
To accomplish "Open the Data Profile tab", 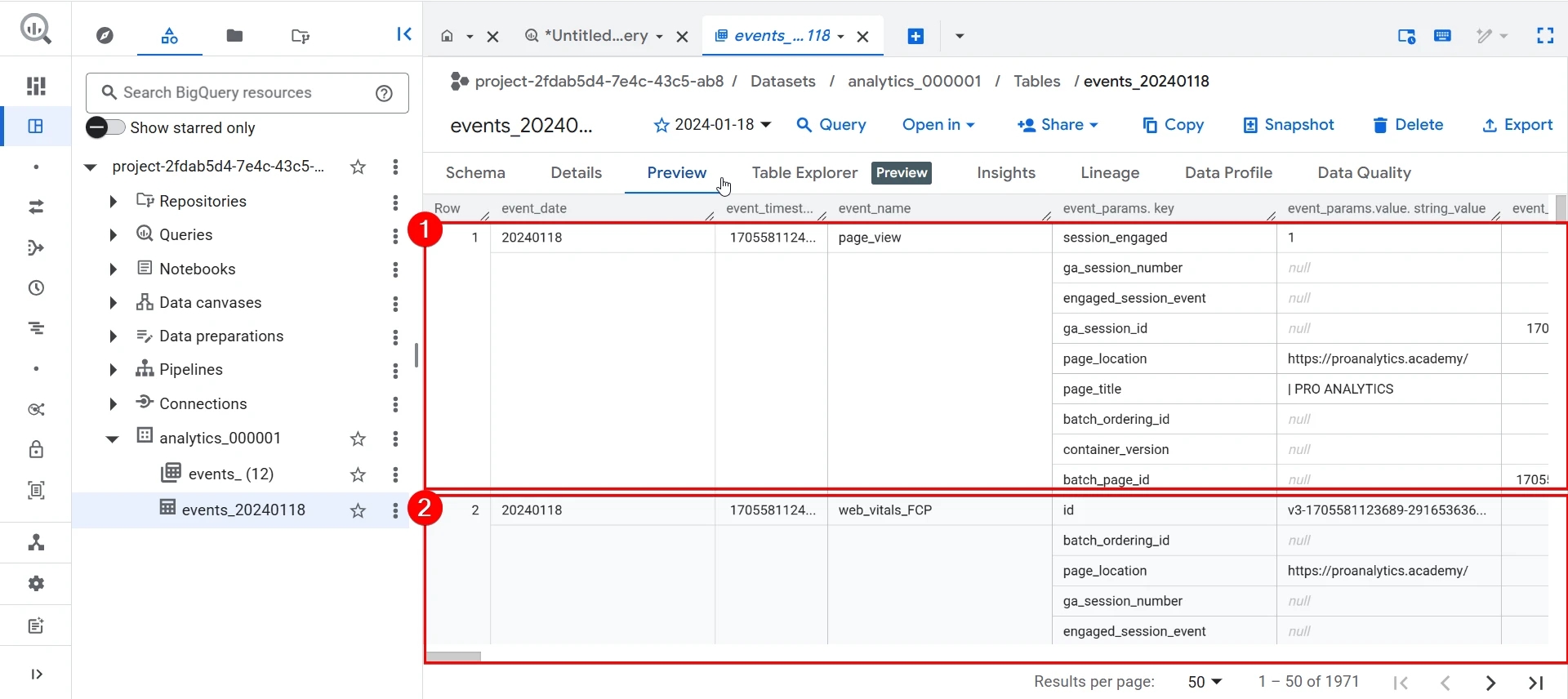I will tap(1228, 173).
